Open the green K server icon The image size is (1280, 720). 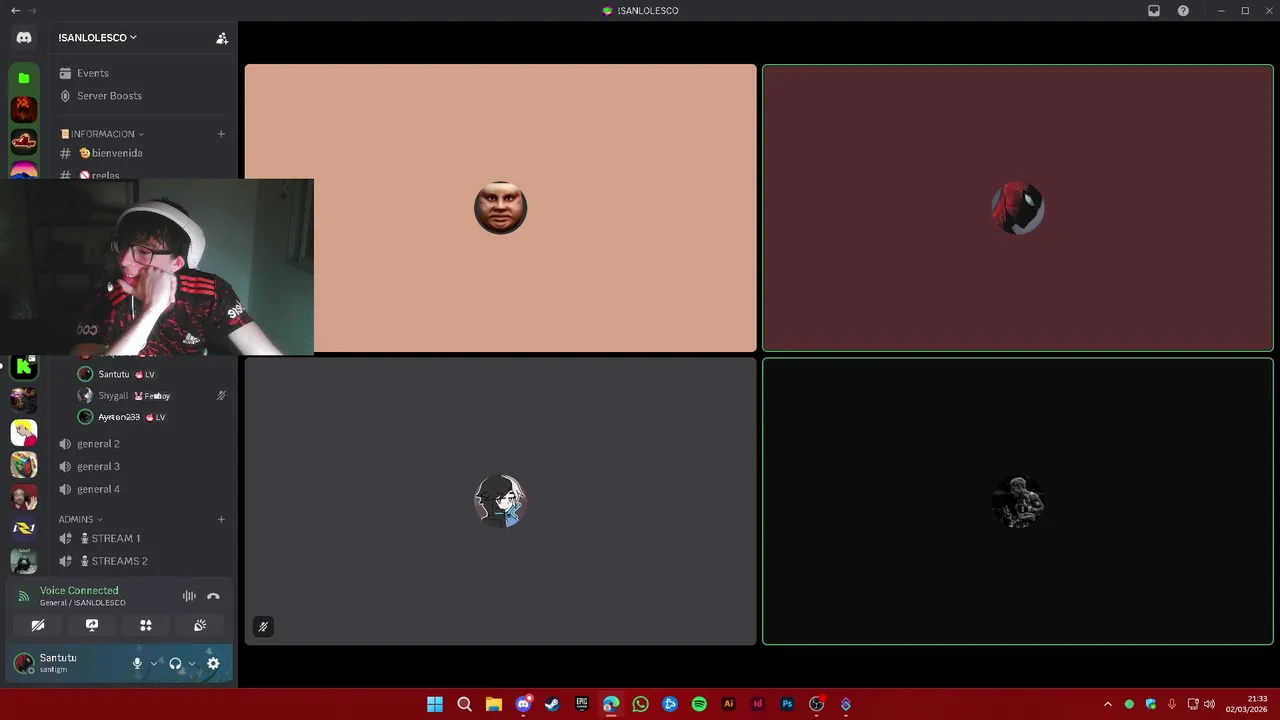24,367
